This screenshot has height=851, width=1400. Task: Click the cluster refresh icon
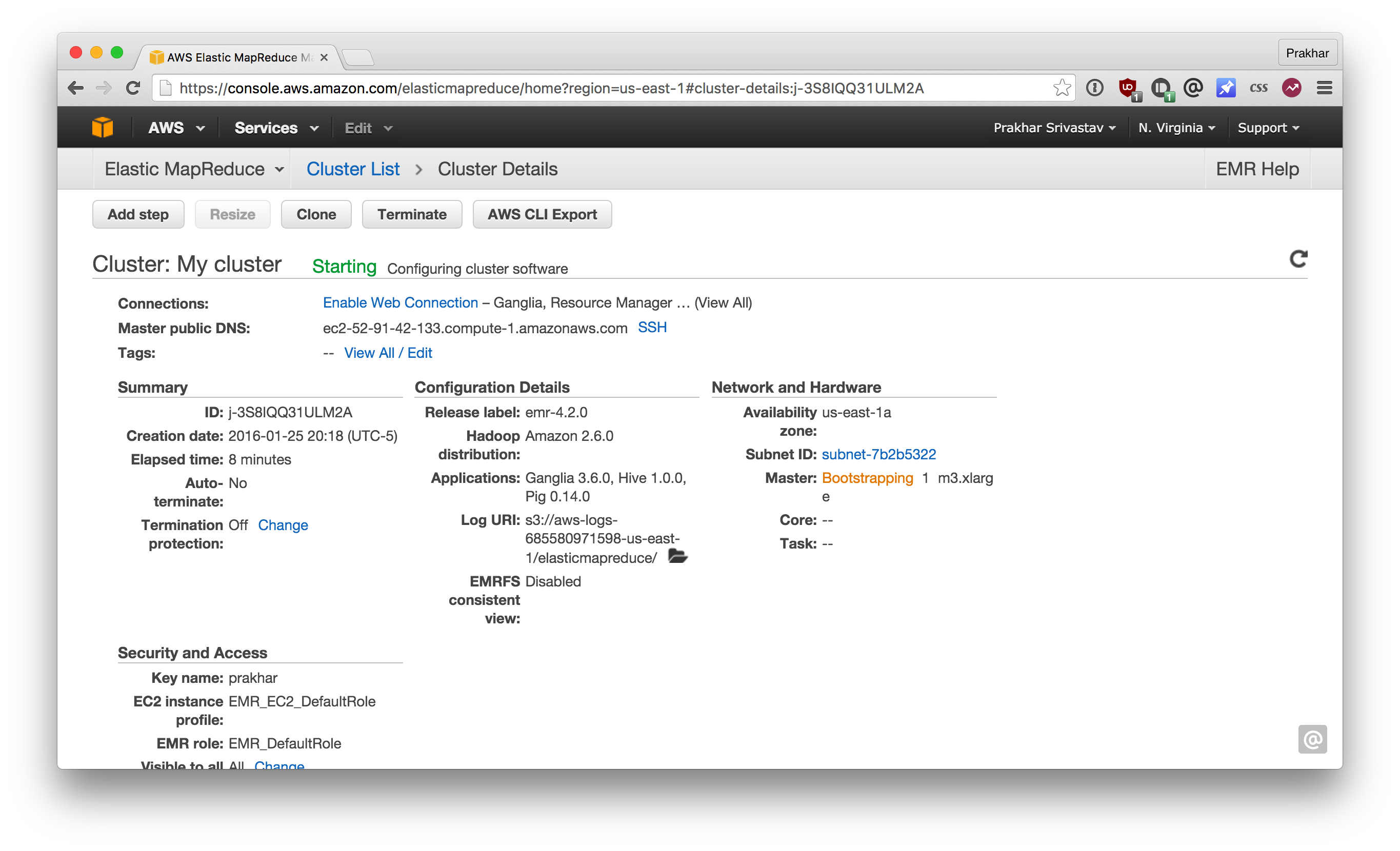pyautogui.click(x=1298, y=259)
